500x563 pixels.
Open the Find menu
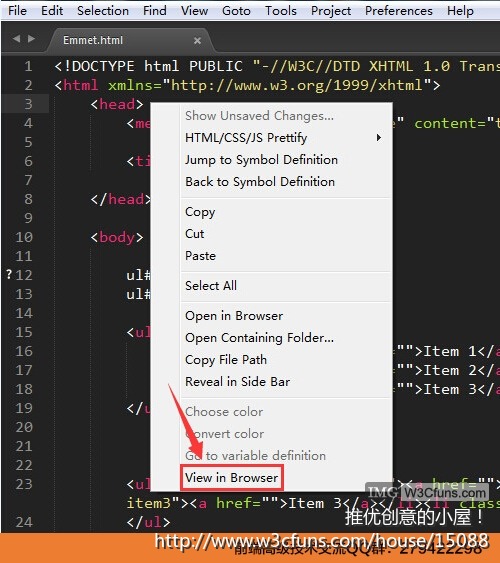click(x=155, y=11)
